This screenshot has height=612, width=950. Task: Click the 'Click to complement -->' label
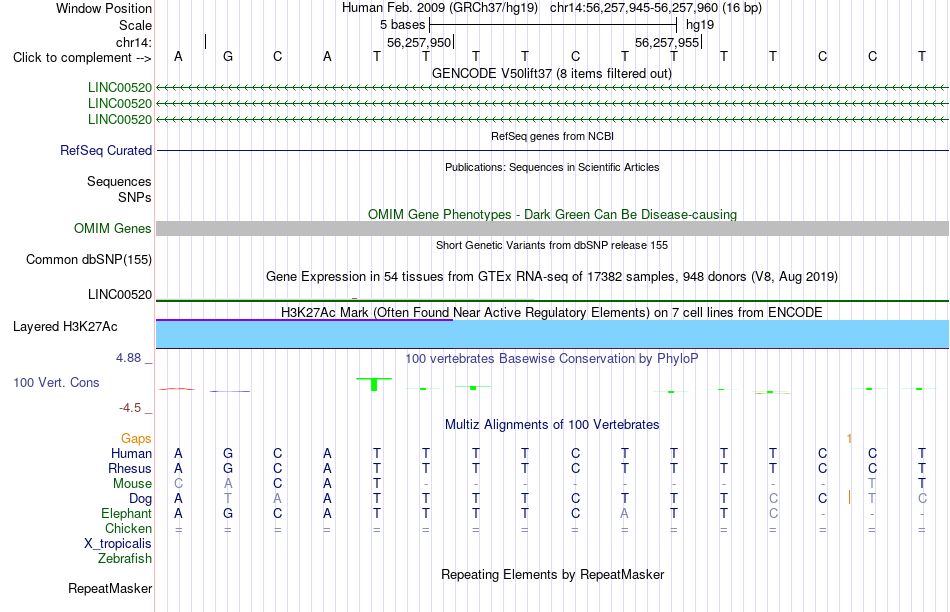pyautogui.click(x=82, y=58)
